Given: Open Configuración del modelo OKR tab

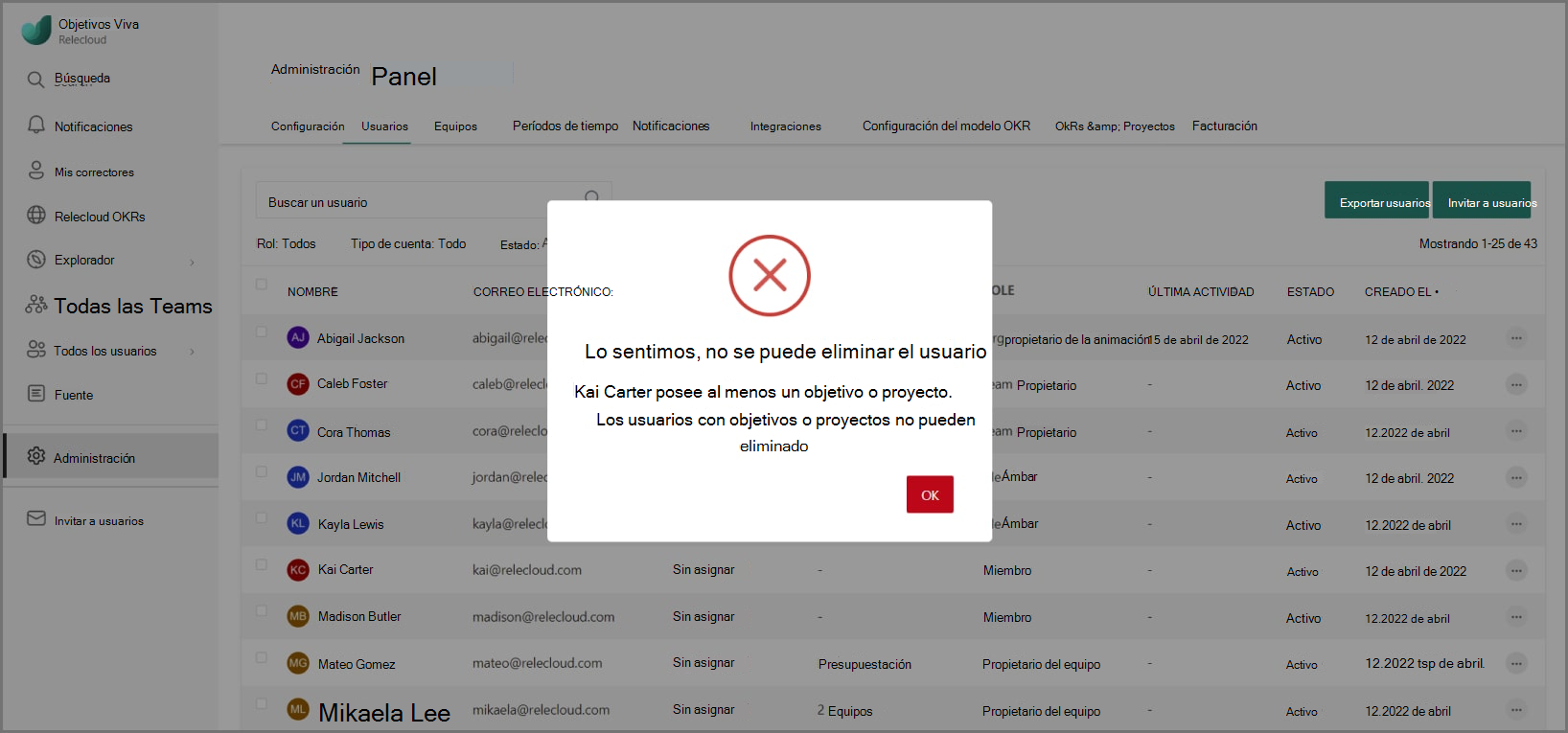Looking at the screenshot, I should [x=946, y=126].
